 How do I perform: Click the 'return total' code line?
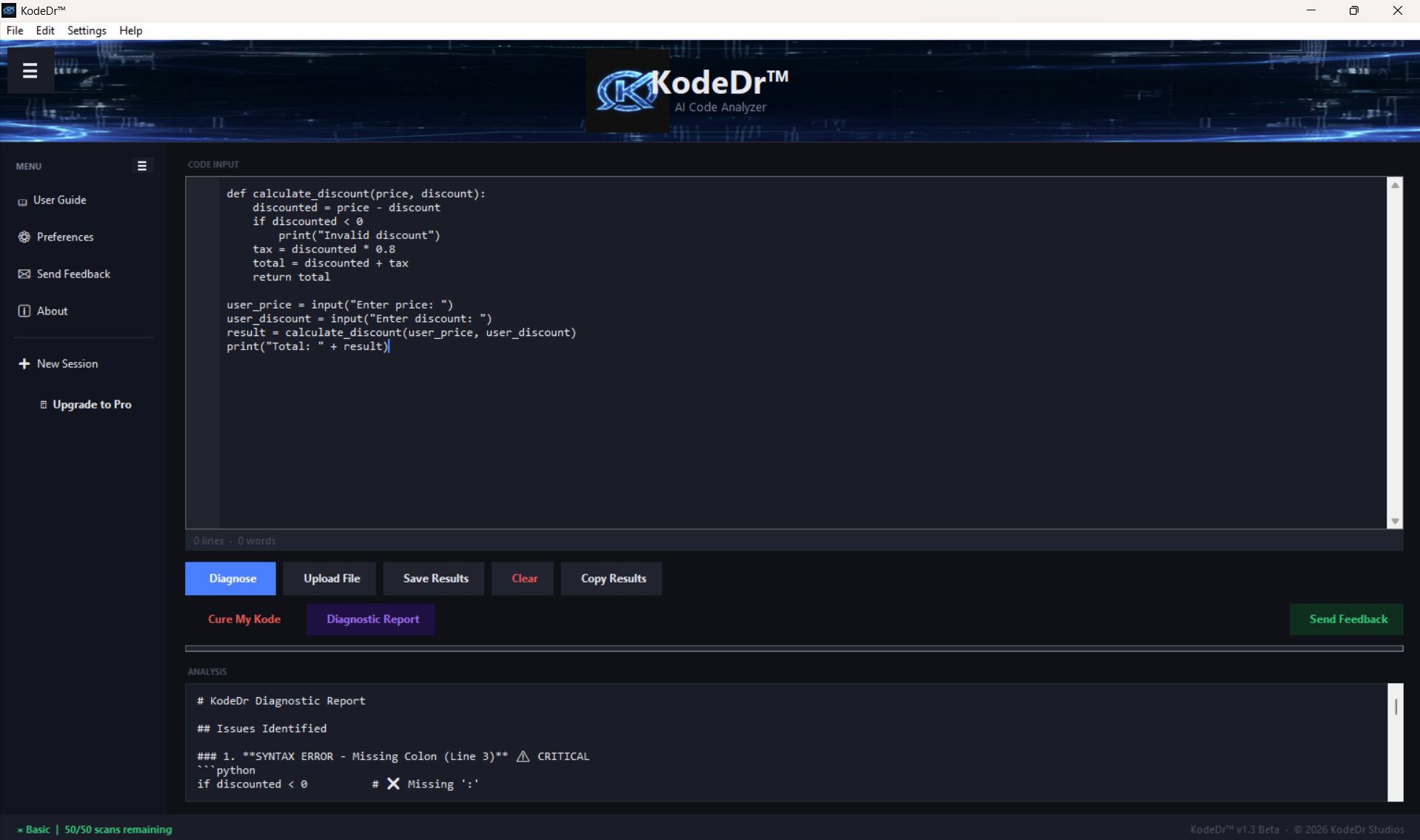click(292, 277)
